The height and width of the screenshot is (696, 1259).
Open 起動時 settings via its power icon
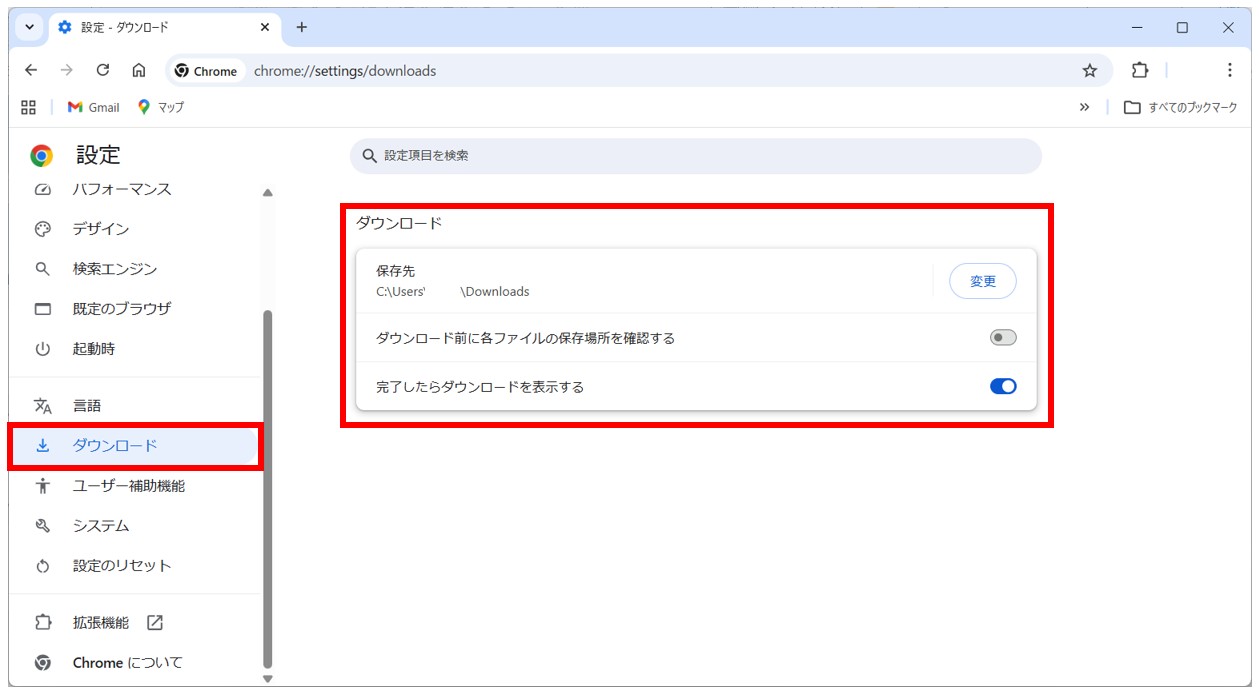(42, 349)
